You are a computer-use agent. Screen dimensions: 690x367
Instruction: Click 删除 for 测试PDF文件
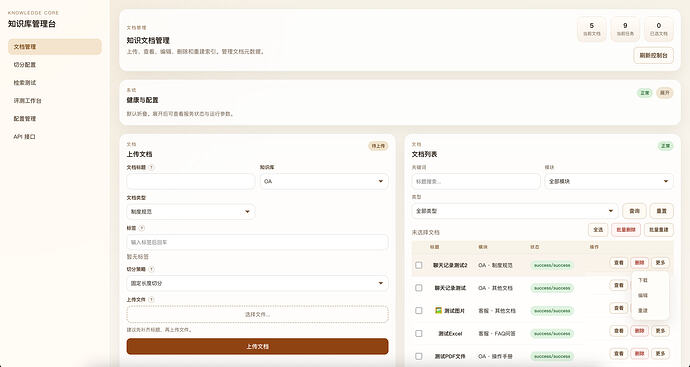pyautogui.click(x=639, y=353)
